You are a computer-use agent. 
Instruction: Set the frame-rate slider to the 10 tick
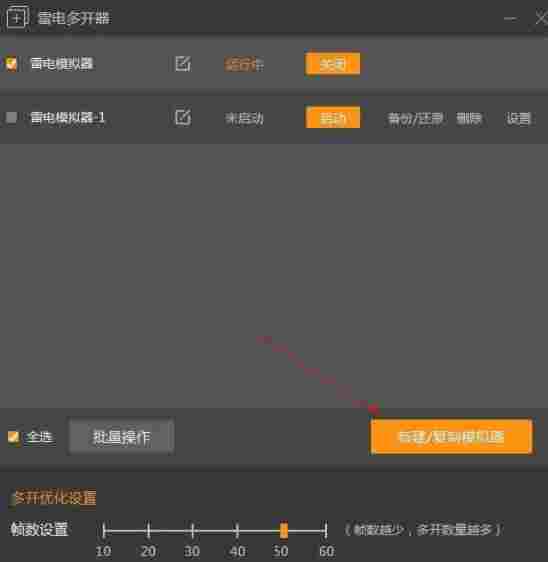[104, 530]
